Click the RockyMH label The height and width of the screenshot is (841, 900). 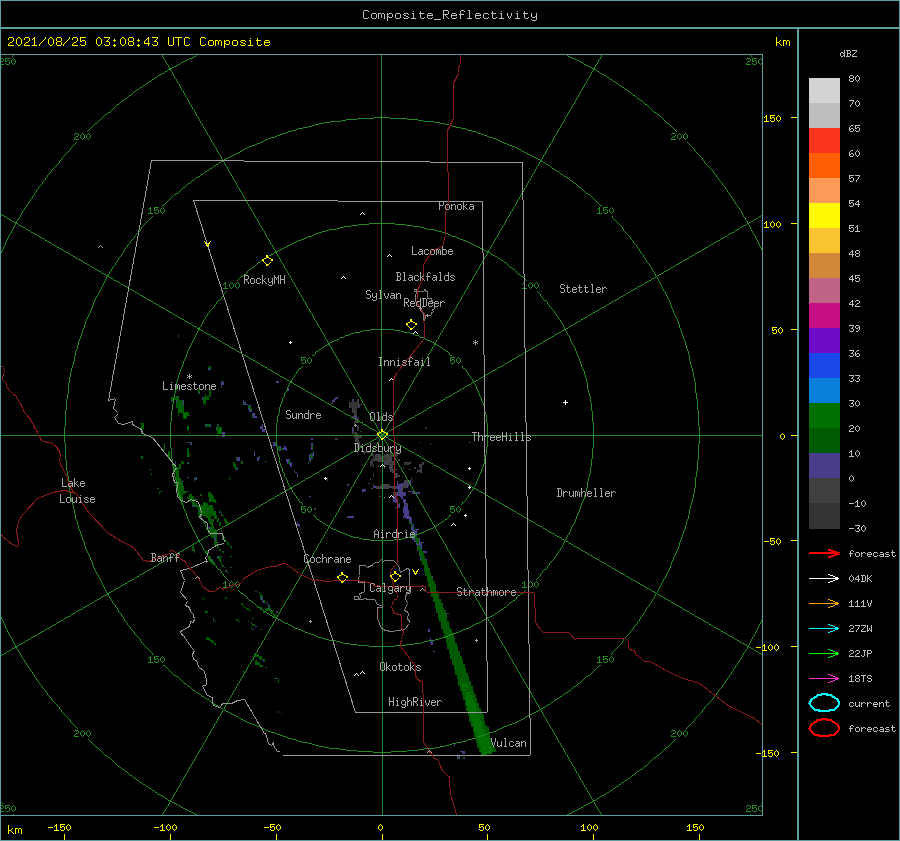(264, 280)
